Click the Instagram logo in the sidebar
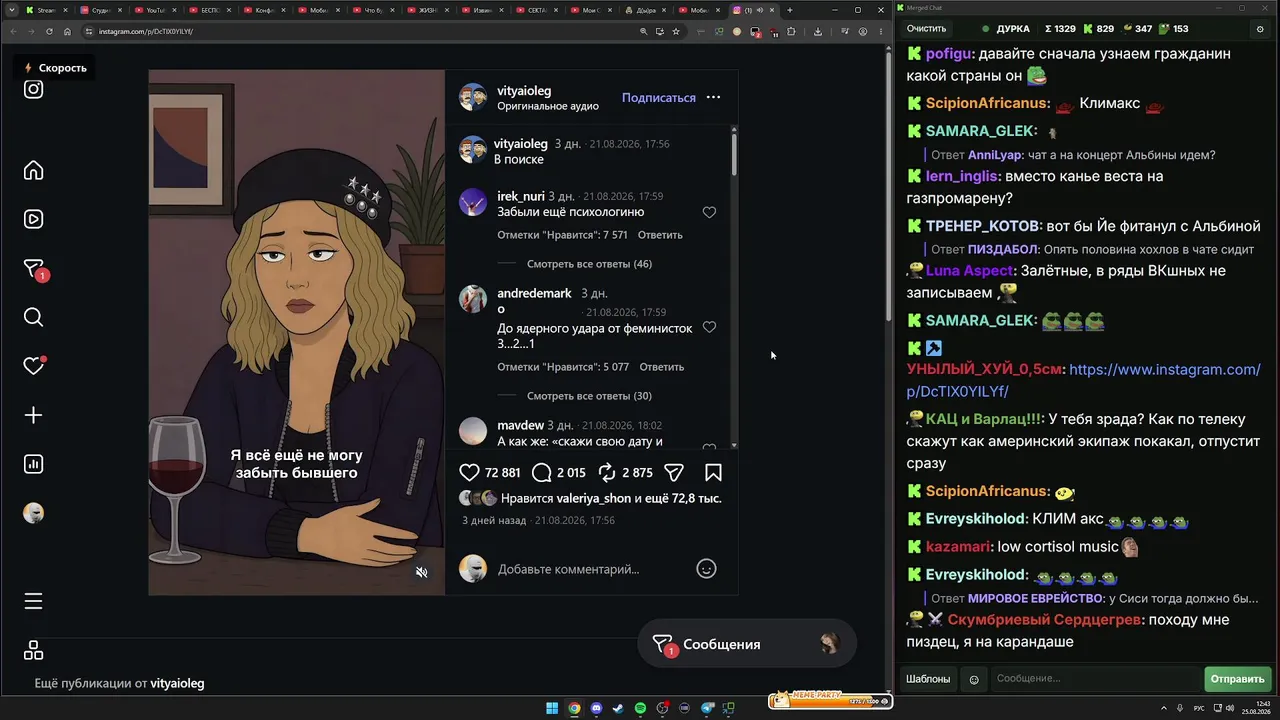 click(33, 89)
